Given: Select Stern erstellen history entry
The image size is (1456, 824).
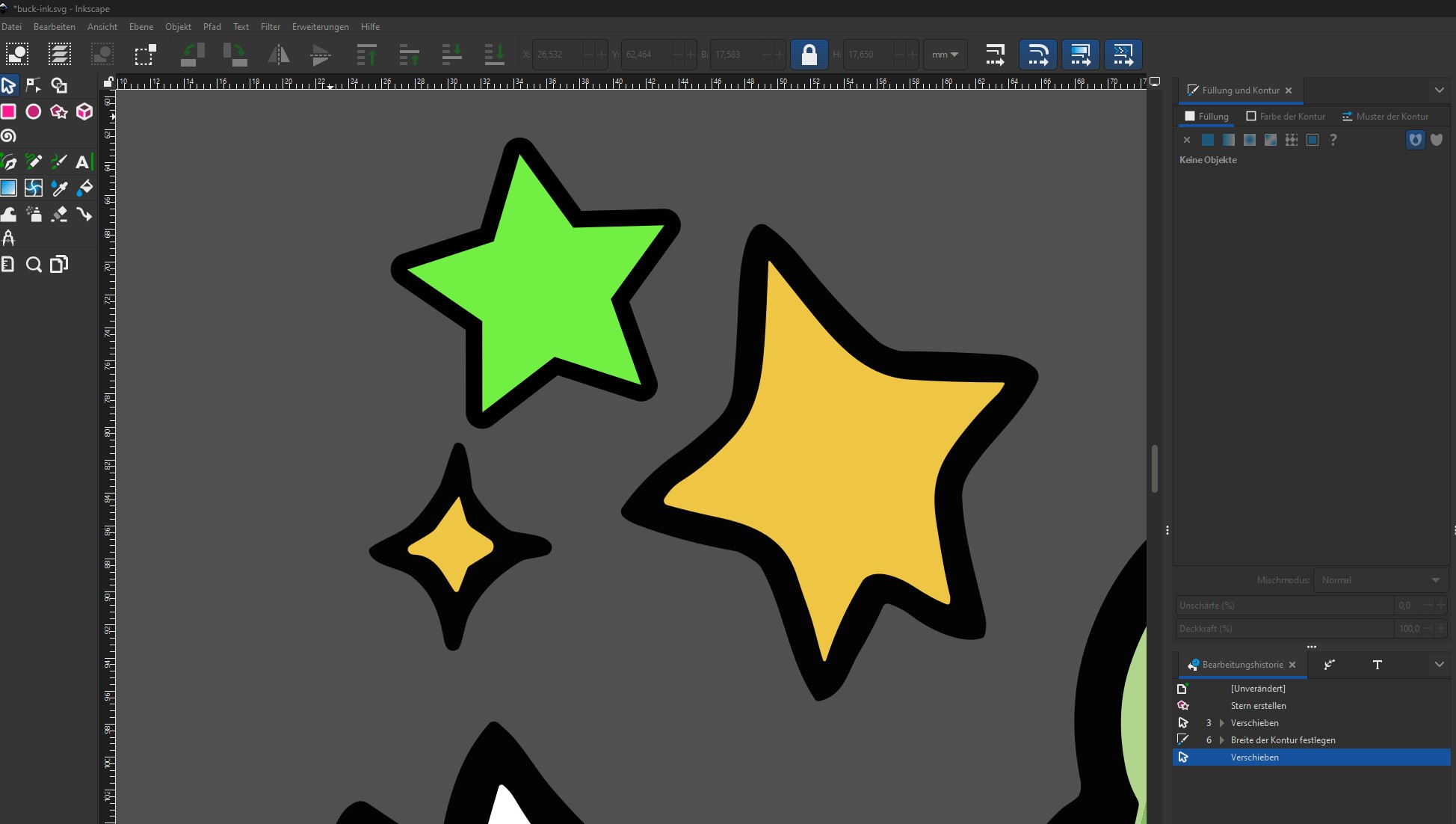Looking at the screenshot, I should point(1258,706).
